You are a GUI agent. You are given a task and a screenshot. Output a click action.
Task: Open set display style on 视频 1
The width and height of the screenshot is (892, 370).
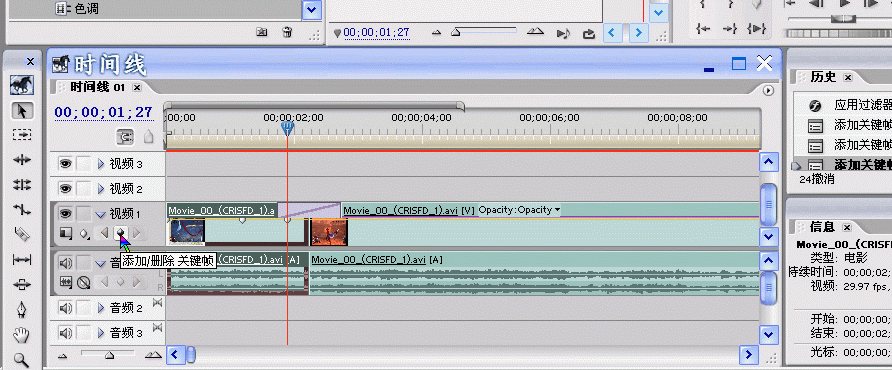[x=66, y=232]
